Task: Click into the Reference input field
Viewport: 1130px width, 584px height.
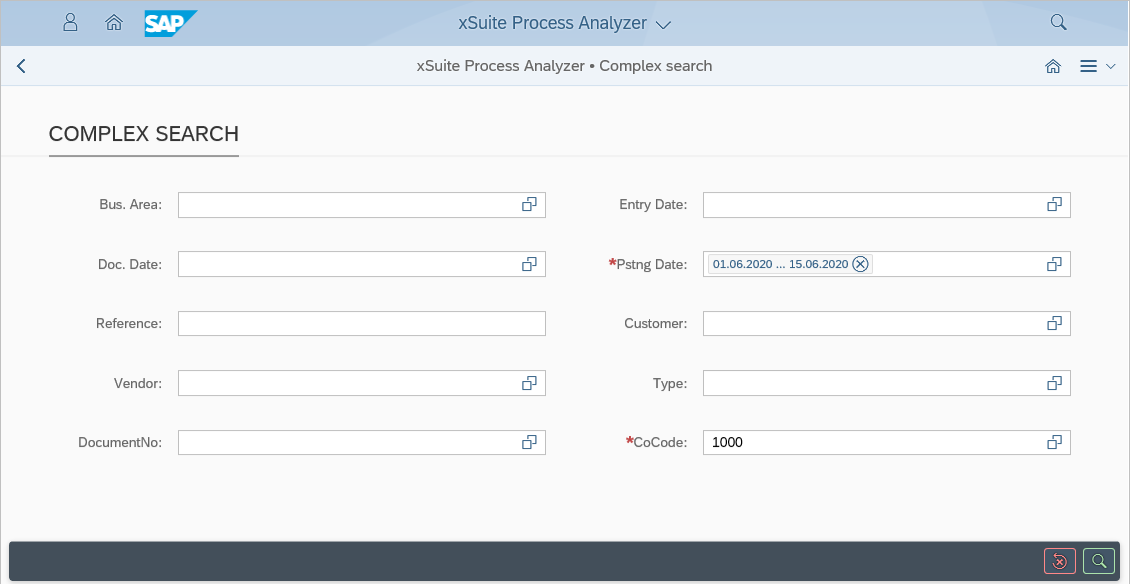Action: click(361, 323)
